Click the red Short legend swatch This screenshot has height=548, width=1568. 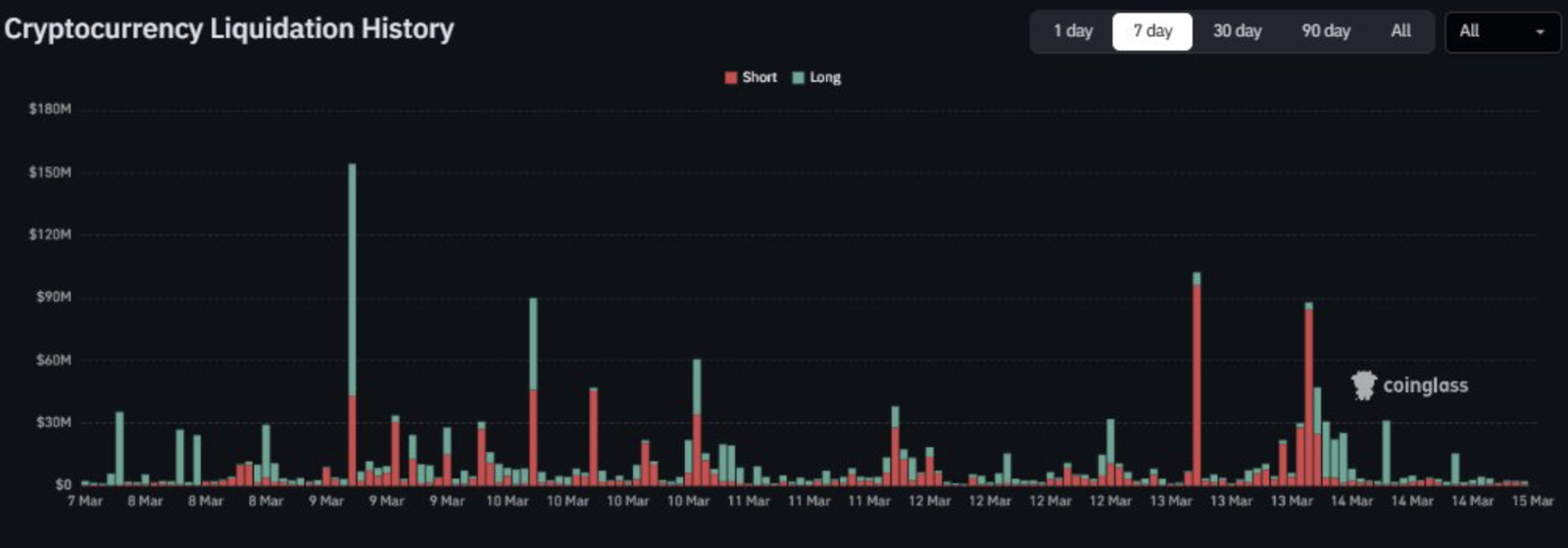click(x=730, y=77)
